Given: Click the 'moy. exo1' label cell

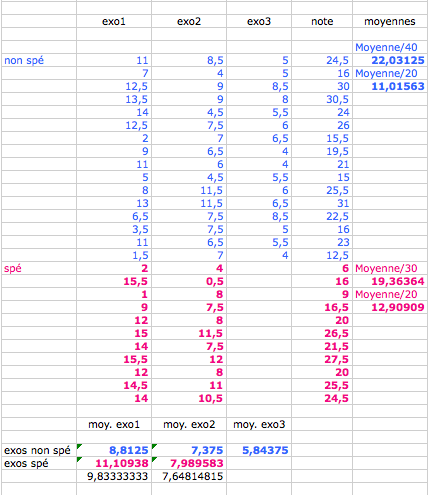Looking at the screenshot, I should [x=114, y=424].
